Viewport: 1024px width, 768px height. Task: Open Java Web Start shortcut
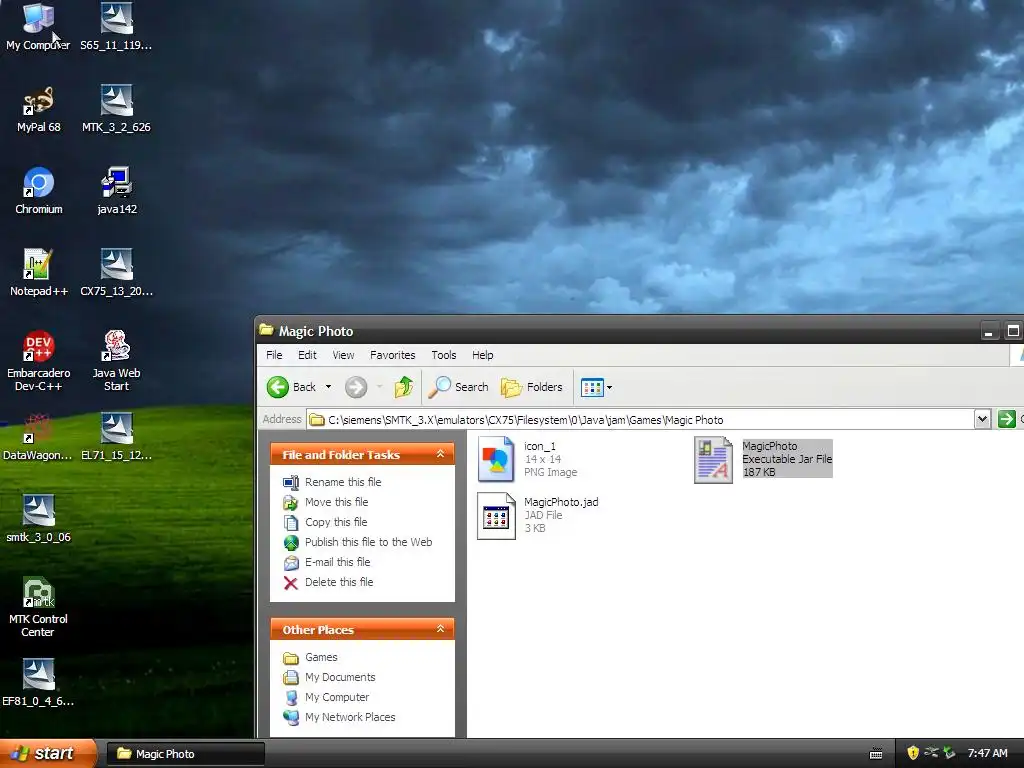[116, 360]
